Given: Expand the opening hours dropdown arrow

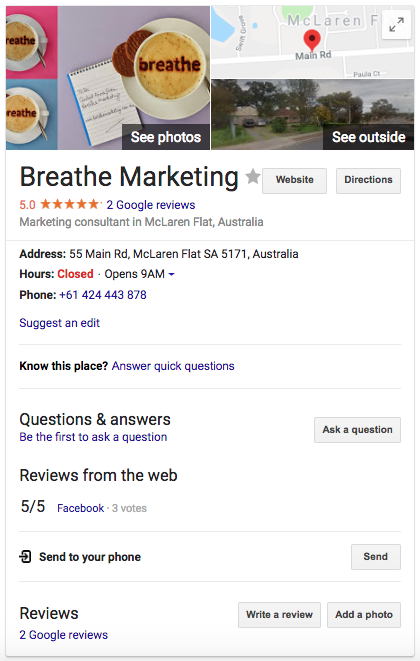Looking at the screenshot, I should click(x=171, y=274).
